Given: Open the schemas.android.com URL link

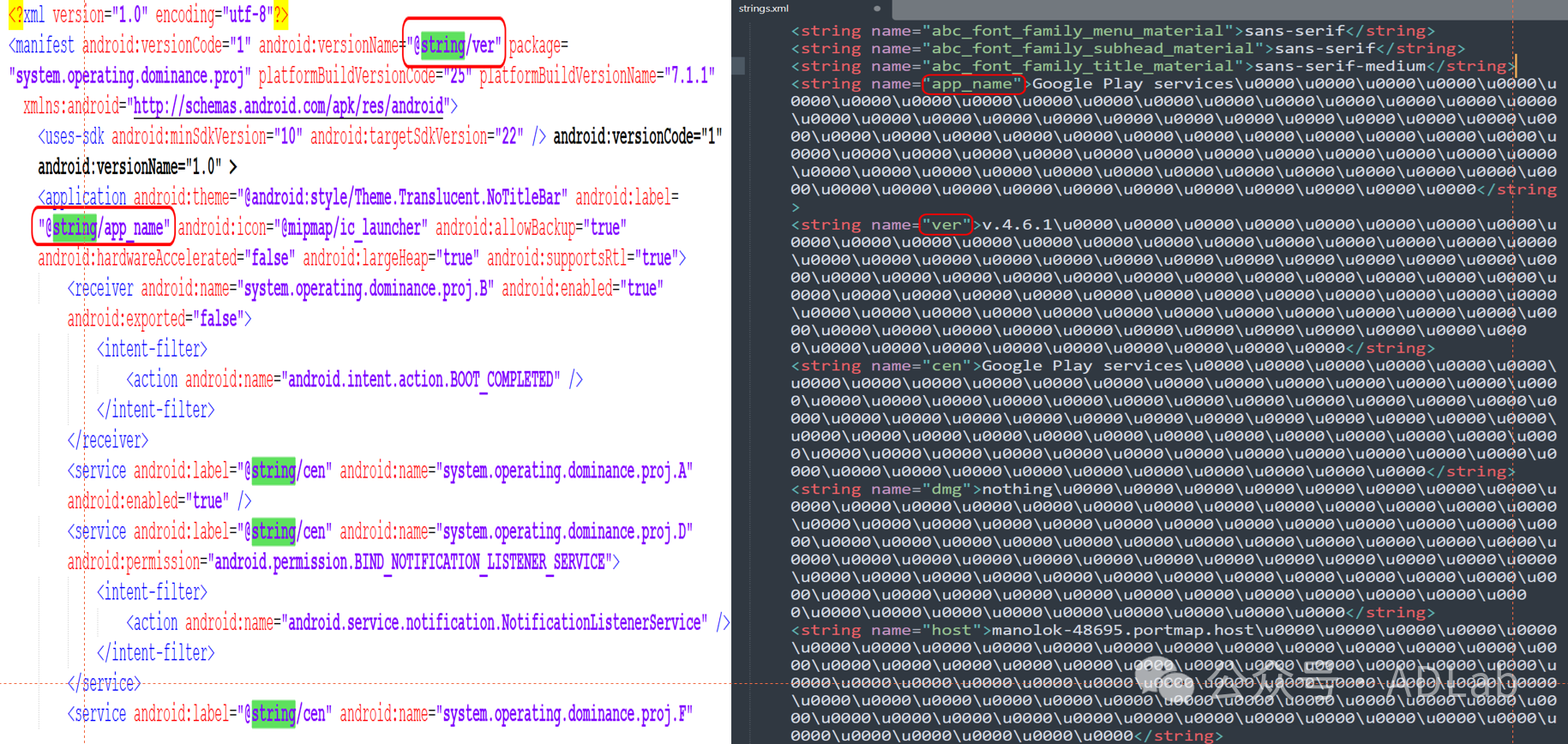Looking at the screenshot, I should [x=288, y=106].
